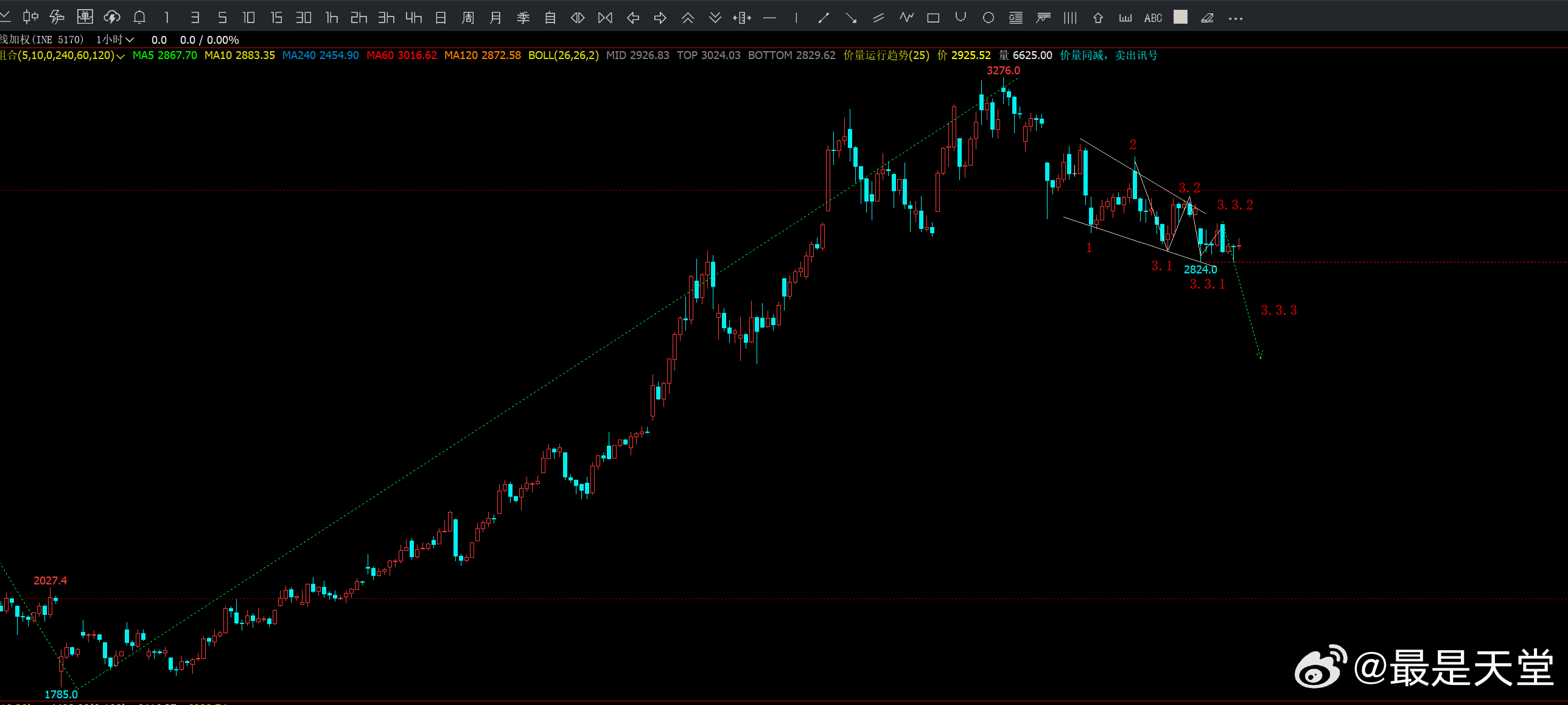Switch to the 3h period
Viewport: 1568px width, 705px height.
click(386, 18)
